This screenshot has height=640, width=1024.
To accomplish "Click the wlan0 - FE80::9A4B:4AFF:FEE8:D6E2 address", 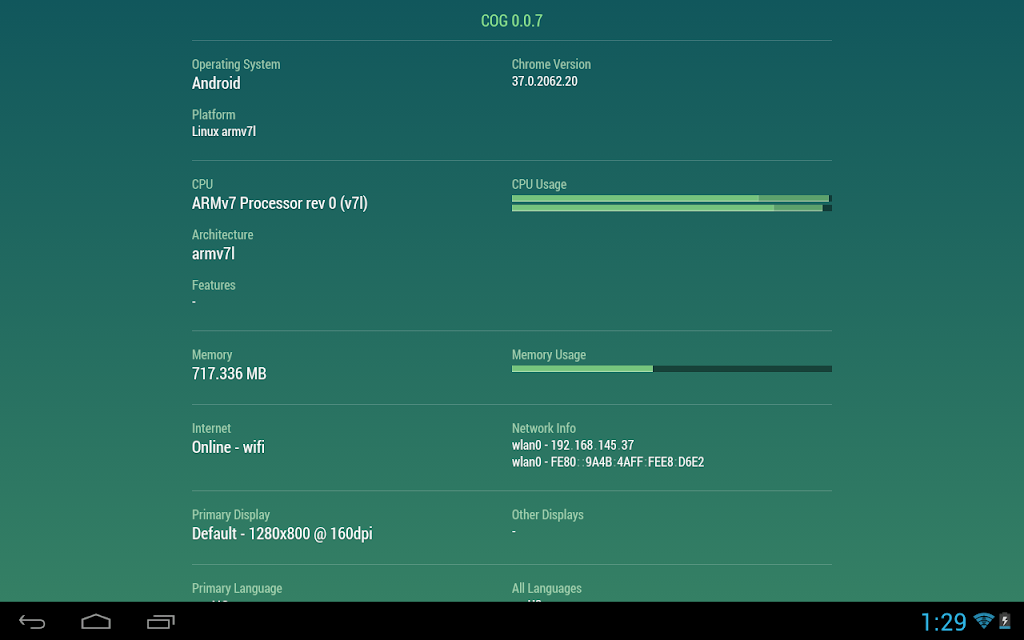I will (x=608, y=462).
